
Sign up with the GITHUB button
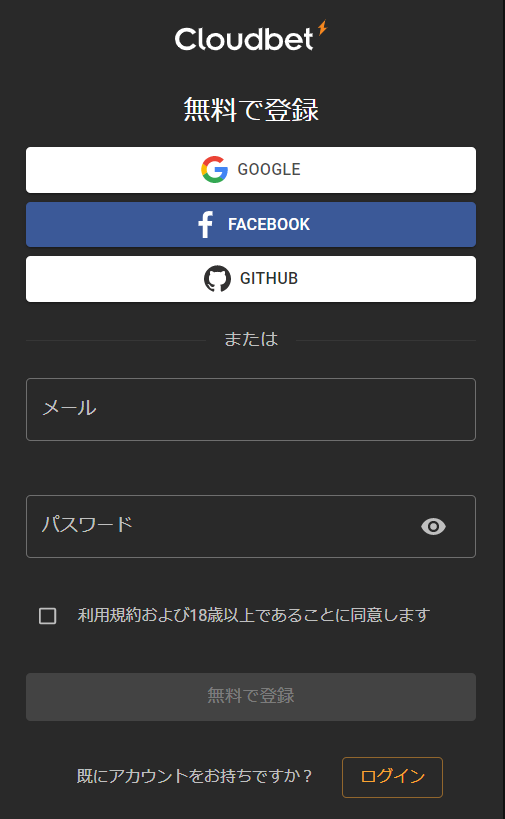point(251,279)
